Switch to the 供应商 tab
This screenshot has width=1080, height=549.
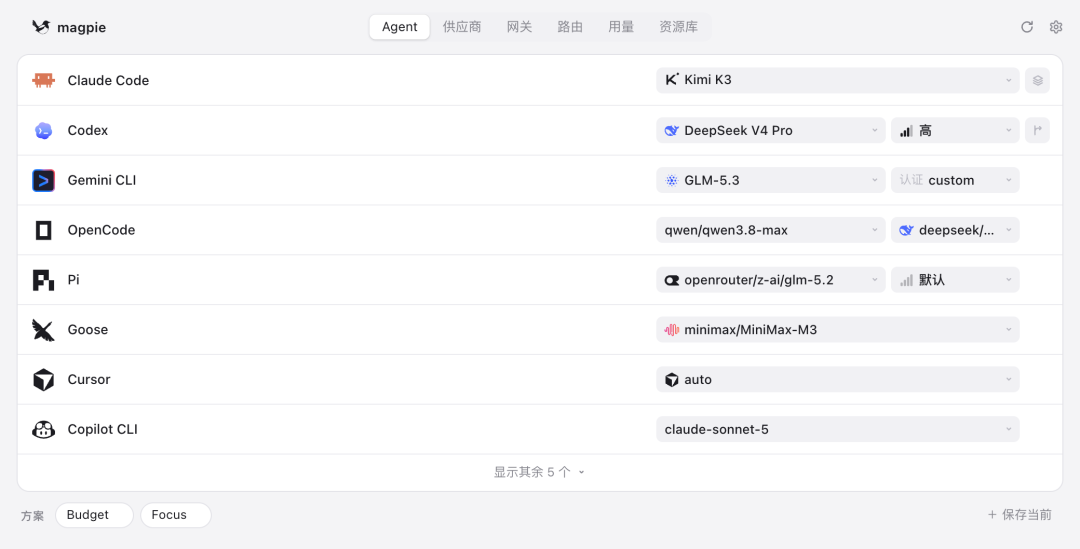pos(461,27)
